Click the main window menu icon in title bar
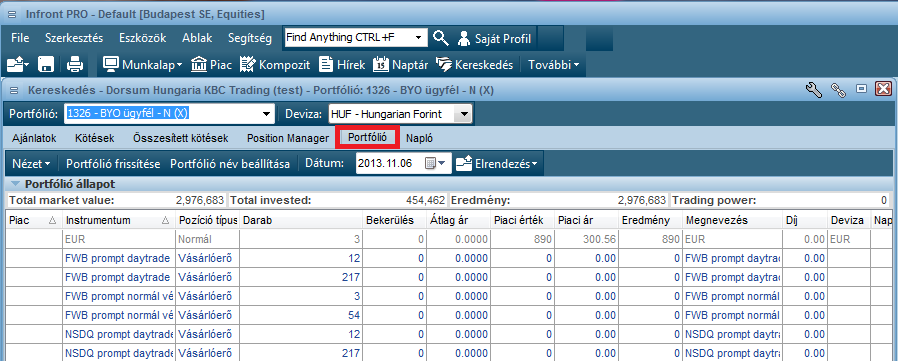This screenshot has height=361, width=898. tap(12, 14)
